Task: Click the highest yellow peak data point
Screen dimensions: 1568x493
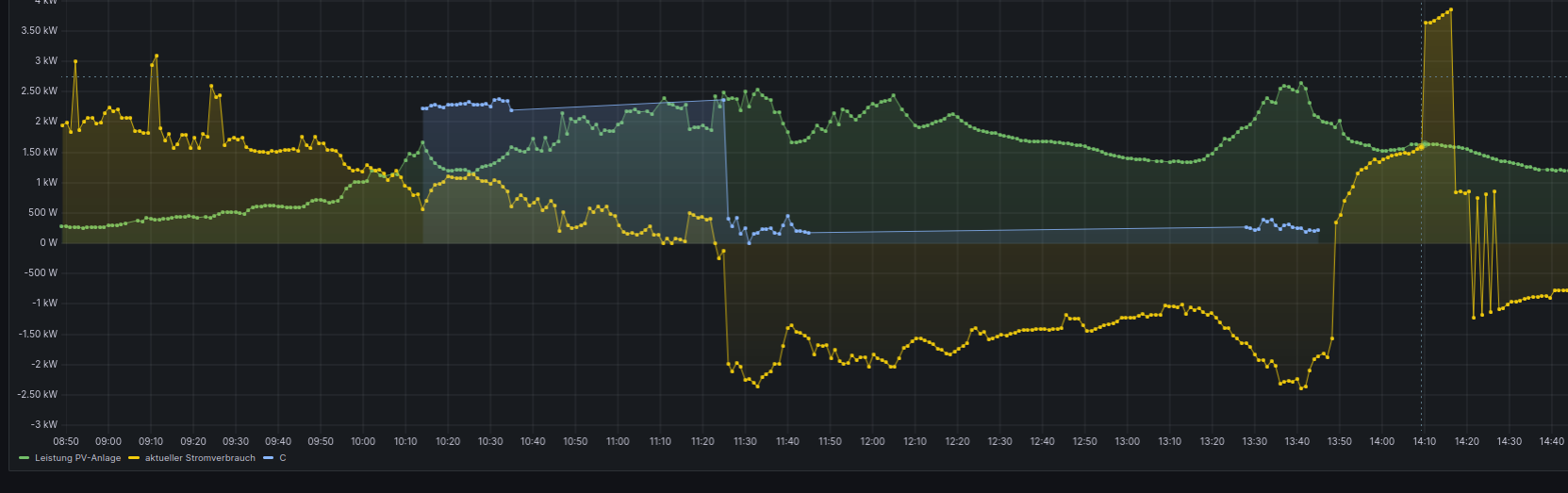Action: pyautogui.click(x=1450, y=10)
